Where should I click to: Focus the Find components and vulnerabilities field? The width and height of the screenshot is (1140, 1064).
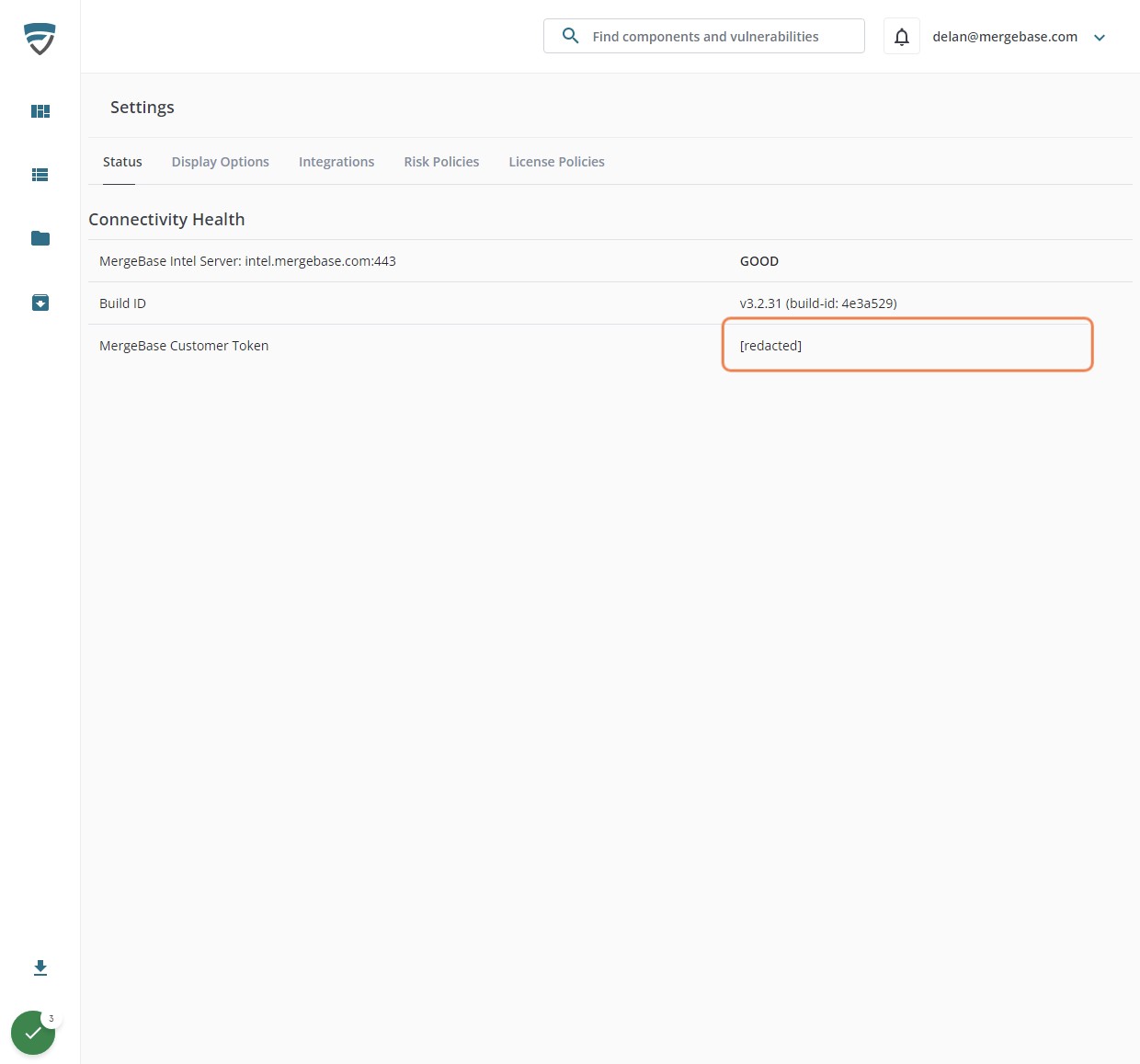coord(704,36)
